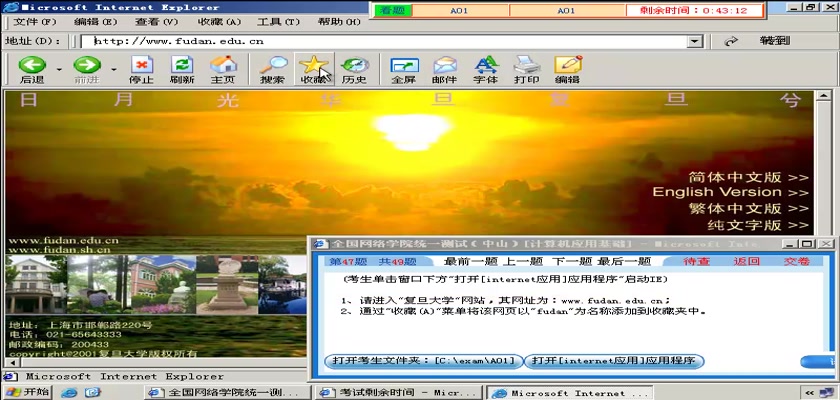Open the 前进 history dropdown arrow
Screen dimensions: 840x400
(114, 70)
